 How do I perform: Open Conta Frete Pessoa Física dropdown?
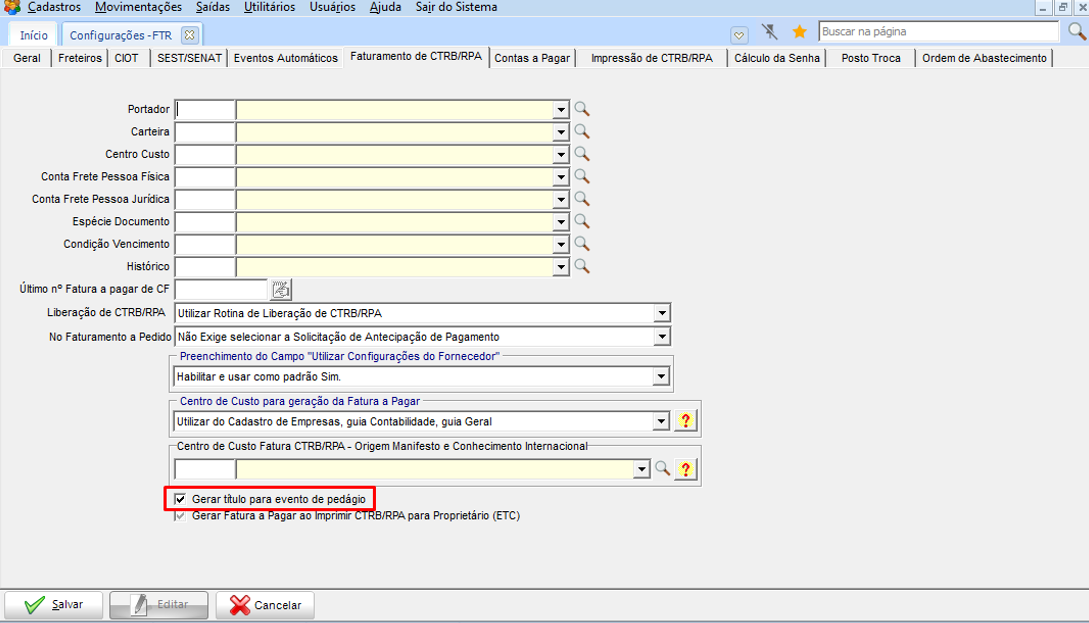pos(560,177)
